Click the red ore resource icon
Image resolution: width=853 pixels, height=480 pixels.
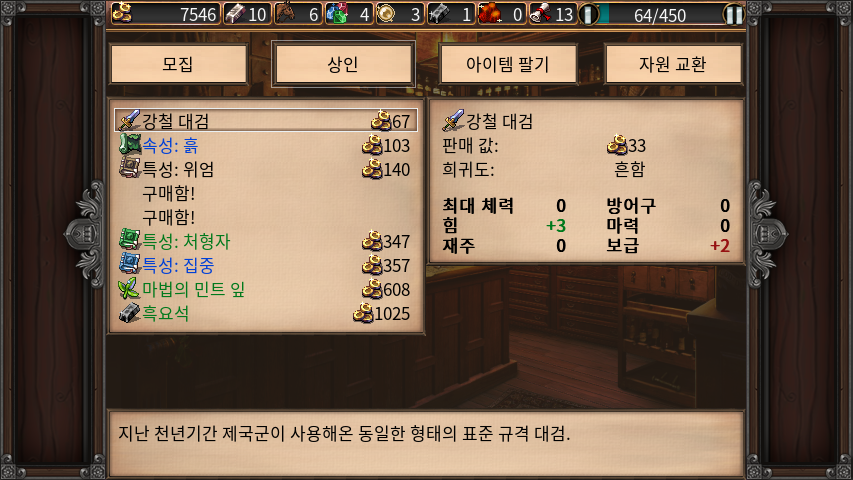[490, 14]
